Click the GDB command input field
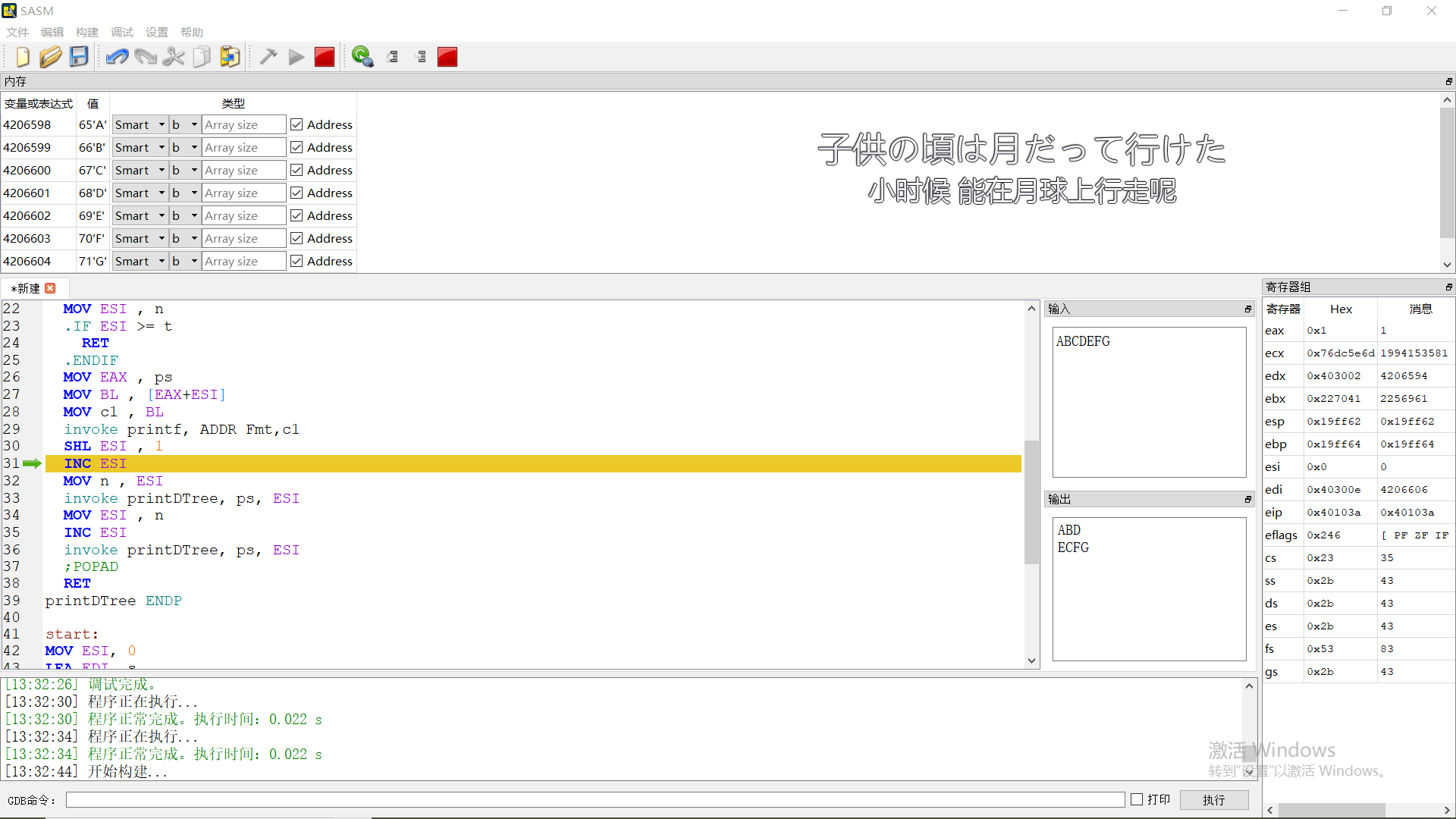The image size is (1456, 819). tap(595, 800)
